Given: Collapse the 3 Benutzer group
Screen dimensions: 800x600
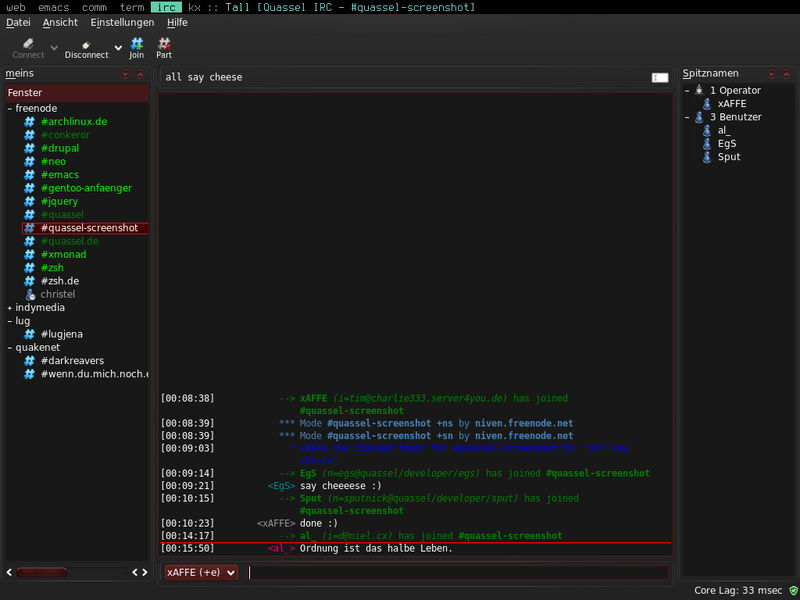Looking at the screenshot, I should pyautogui.click(x=687, y=117).
